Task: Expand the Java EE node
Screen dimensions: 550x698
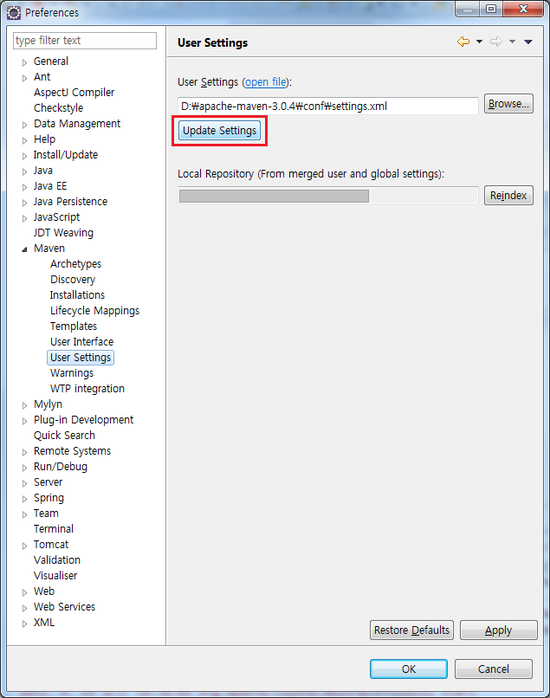Action: (x=24, y=187)
